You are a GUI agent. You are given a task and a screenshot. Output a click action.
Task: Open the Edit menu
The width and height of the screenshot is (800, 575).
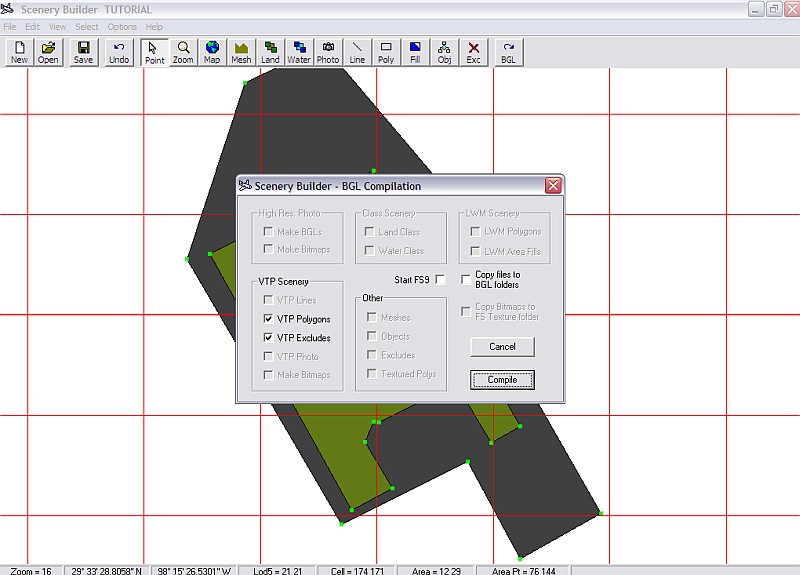tap(32, 27)
